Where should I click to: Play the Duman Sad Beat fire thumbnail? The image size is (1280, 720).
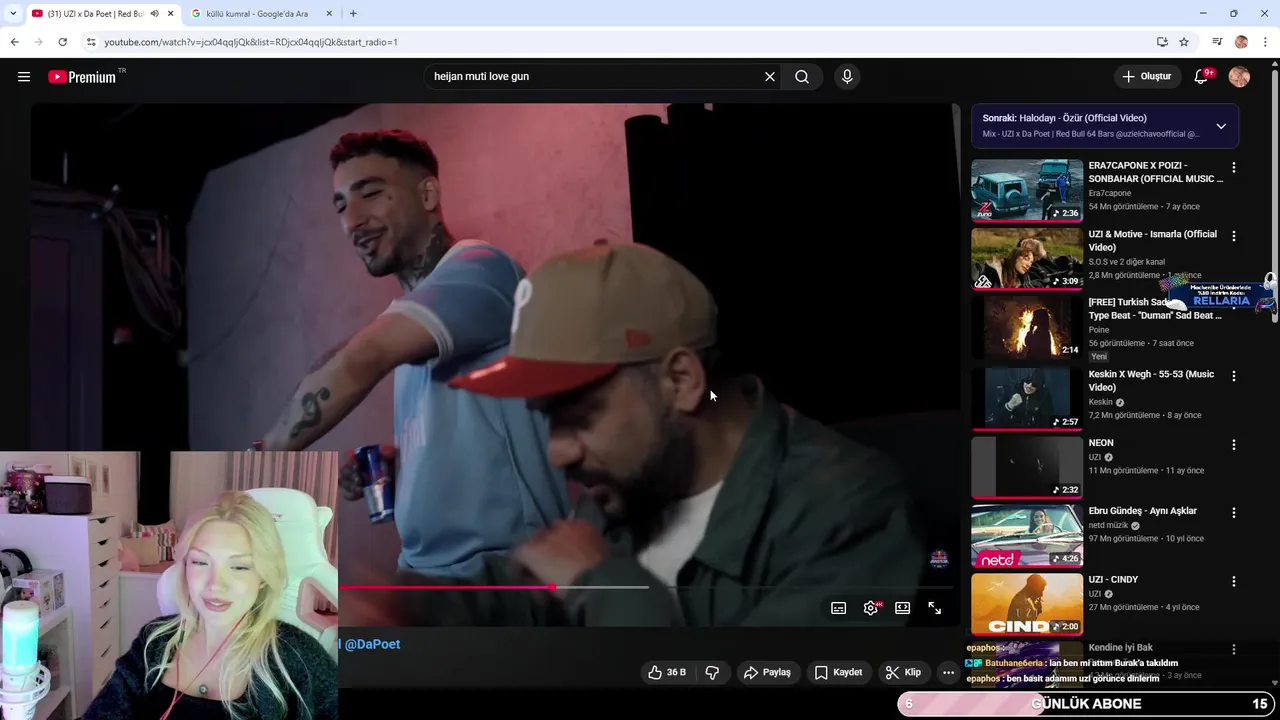point(1027,327)
